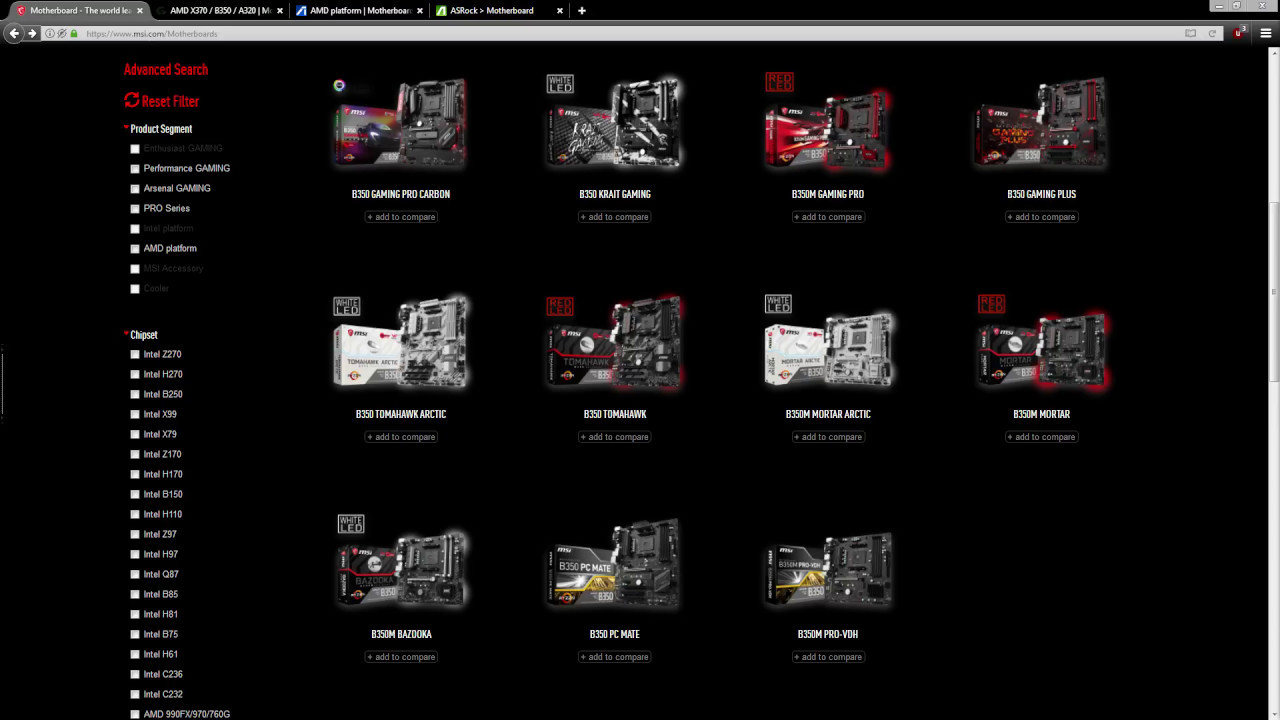Check the Intel H110 chipset checkbox
This screenshot has width=1280, height=720.
pyautogui.click(x=135, y=515)
